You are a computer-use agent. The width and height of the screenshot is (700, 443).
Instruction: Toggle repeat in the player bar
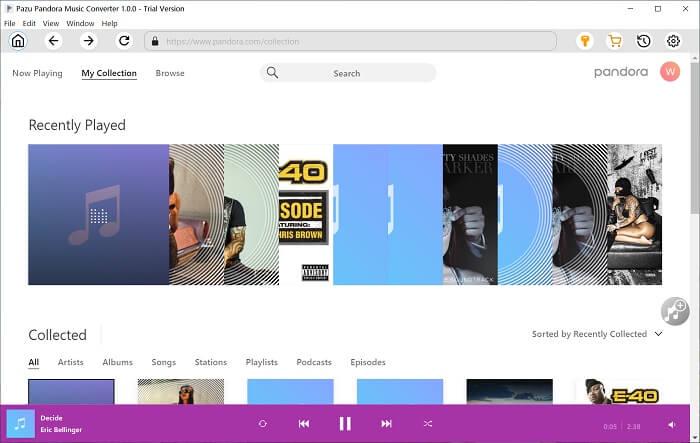262,424
